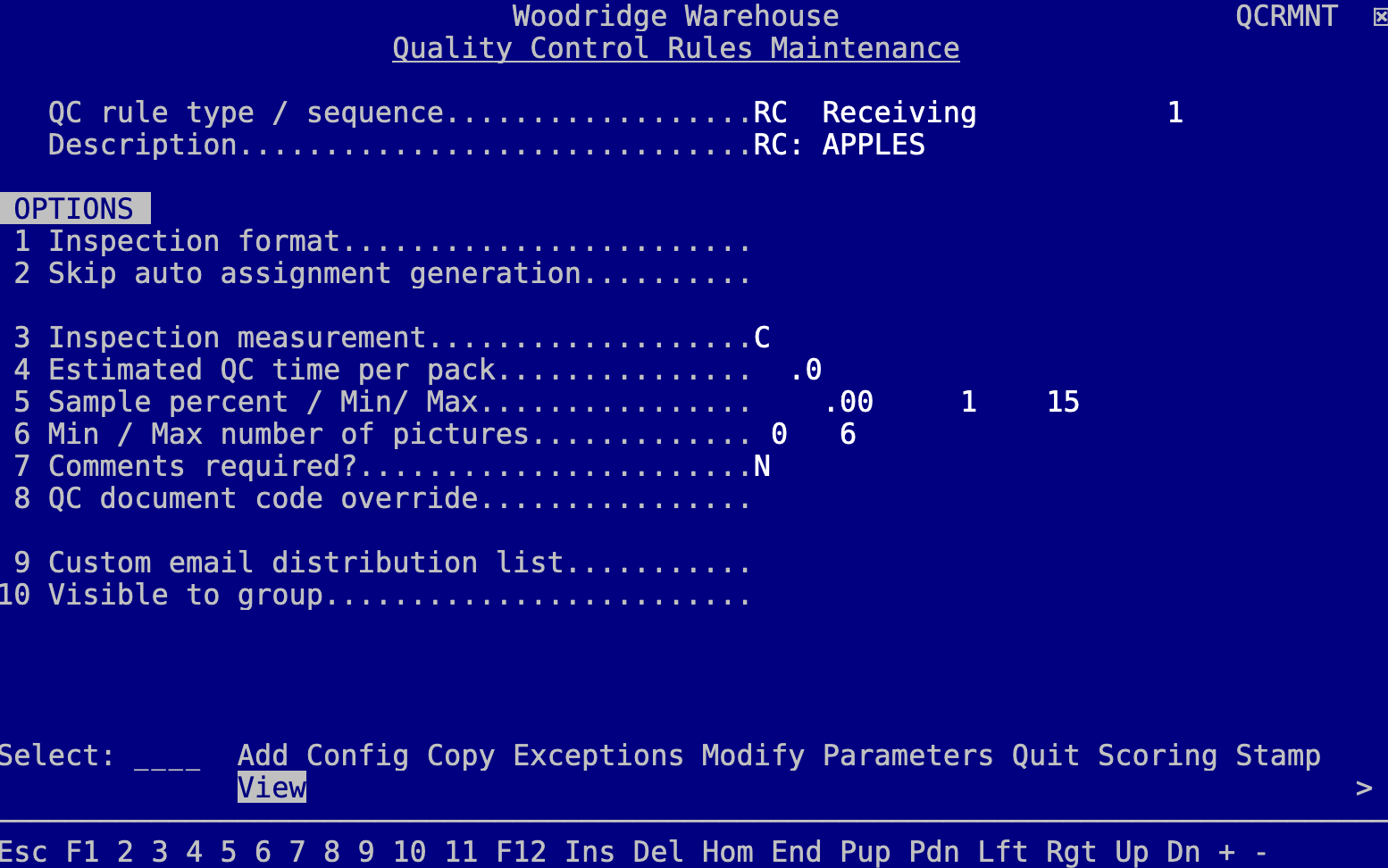1388x868 pixels.
Task: Click the Estimated QC time value .0
Action: point(805,370)
